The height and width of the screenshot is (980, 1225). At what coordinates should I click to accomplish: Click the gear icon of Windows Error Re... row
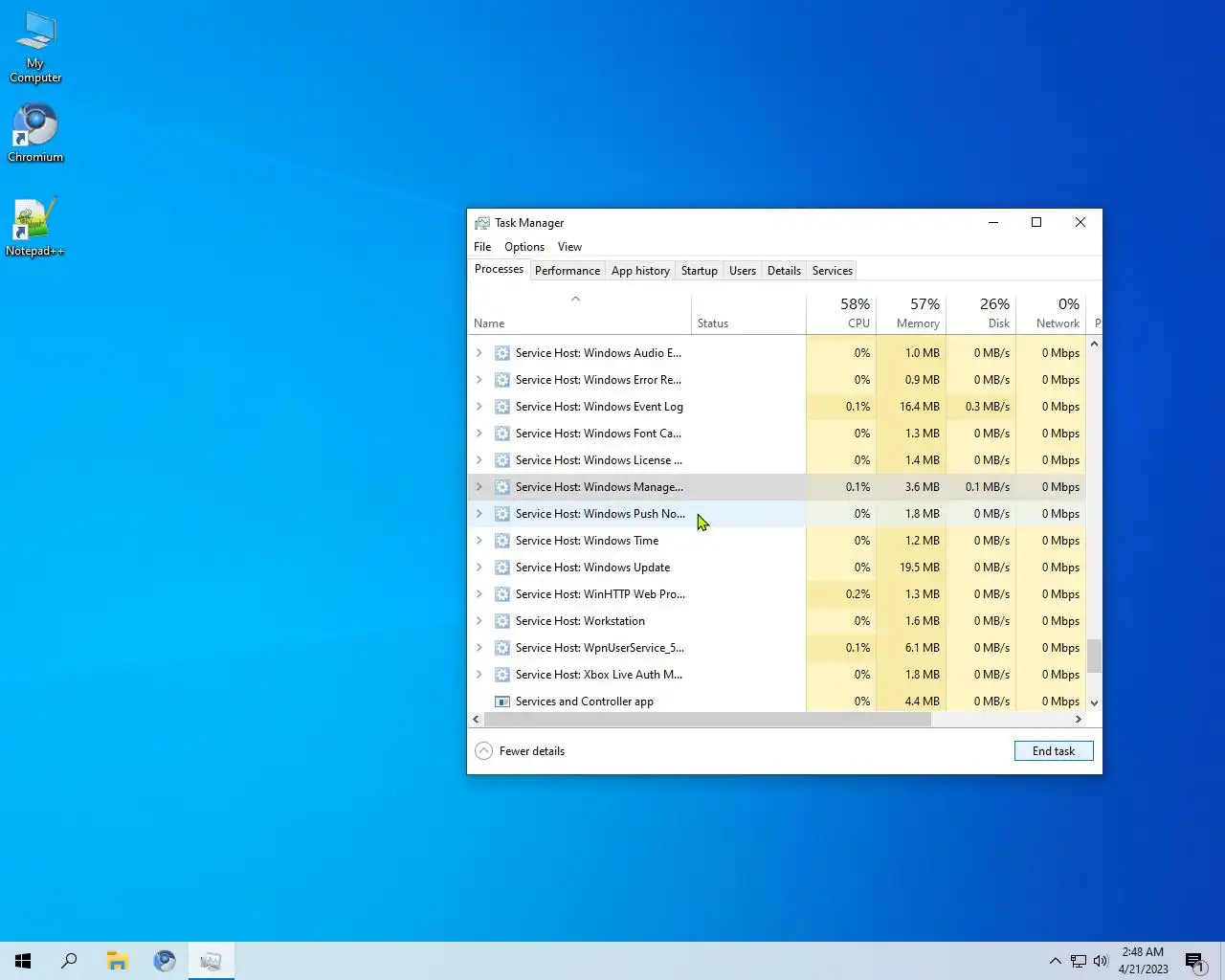[x=501, y=380]
